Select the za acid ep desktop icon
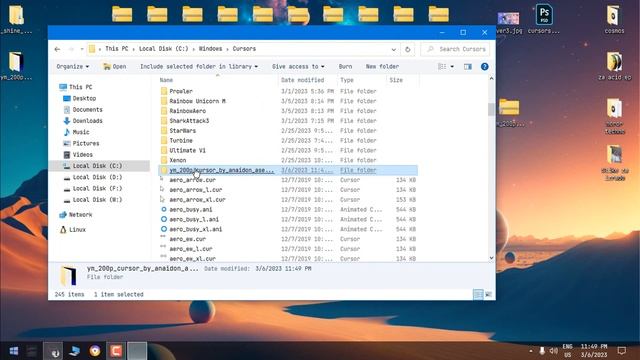The width and height of the screenshot is (640, 360). point(614,66)
